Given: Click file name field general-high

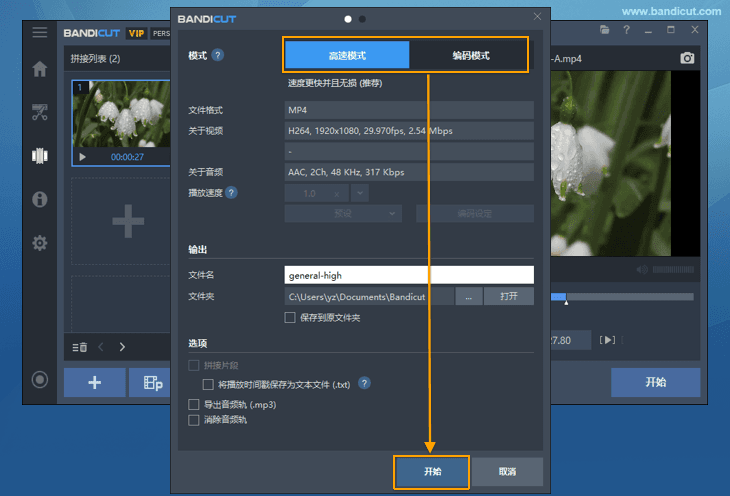Looking at the screenshot, I should (409, 275).
